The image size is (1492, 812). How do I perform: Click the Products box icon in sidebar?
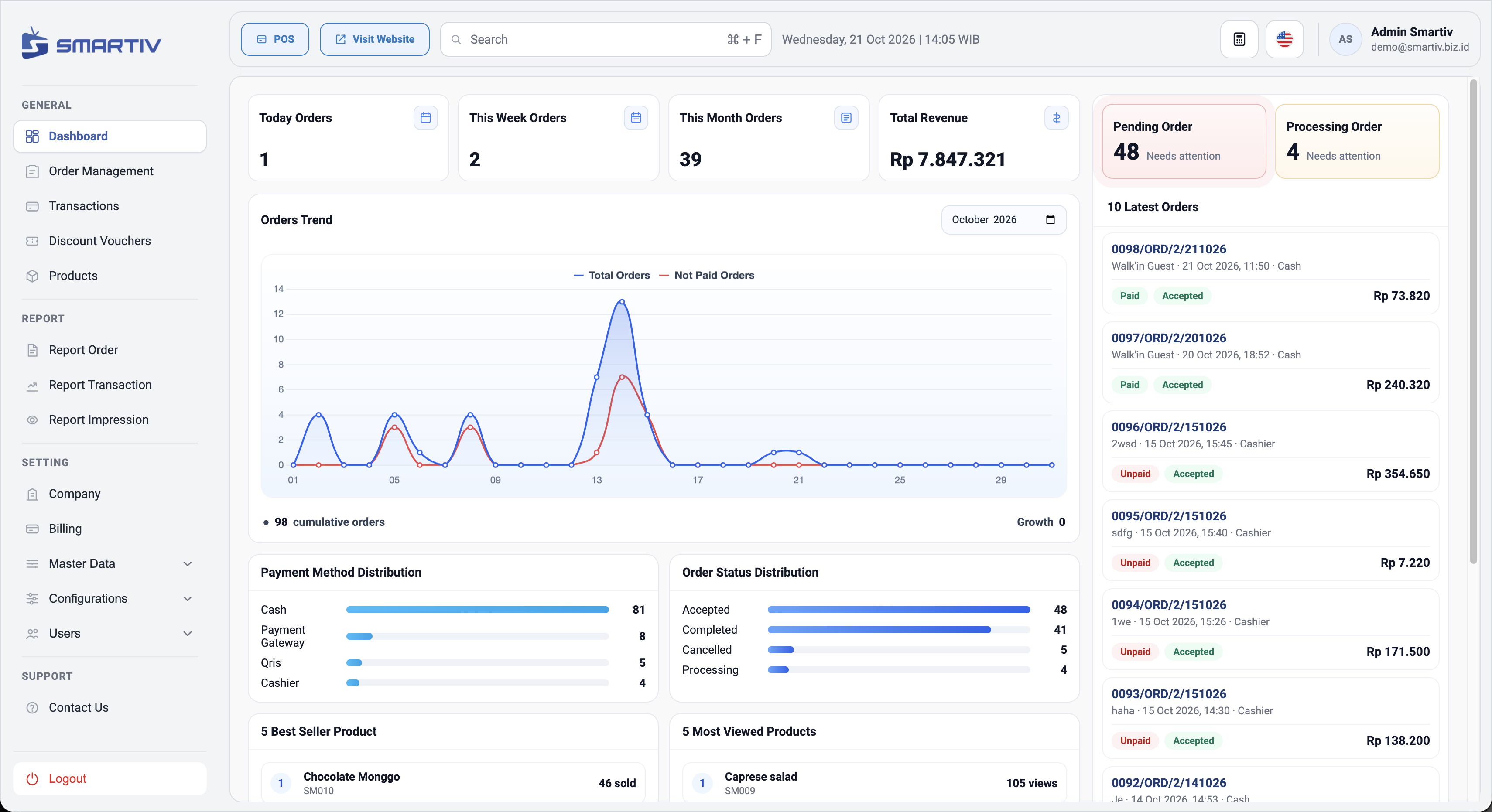(x=32, y=276)
